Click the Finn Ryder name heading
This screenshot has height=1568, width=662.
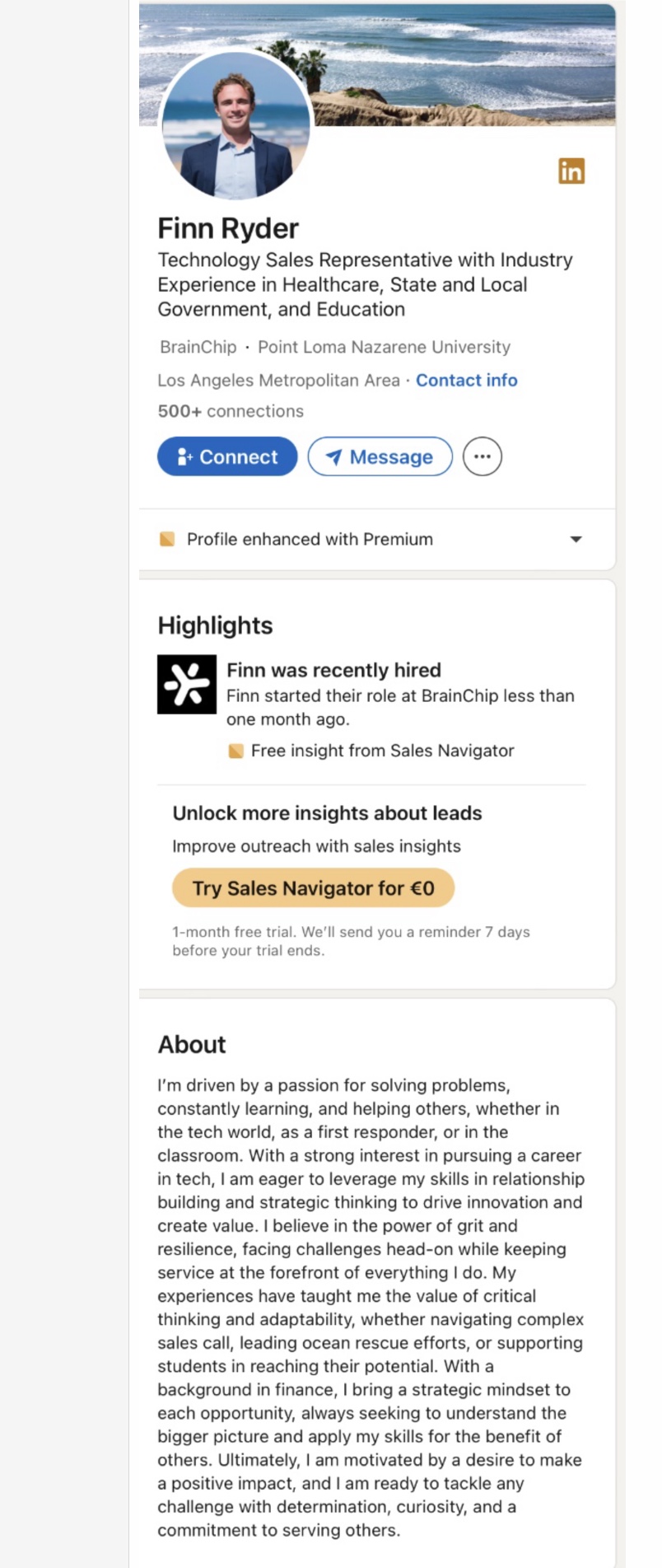pos(228,228)
